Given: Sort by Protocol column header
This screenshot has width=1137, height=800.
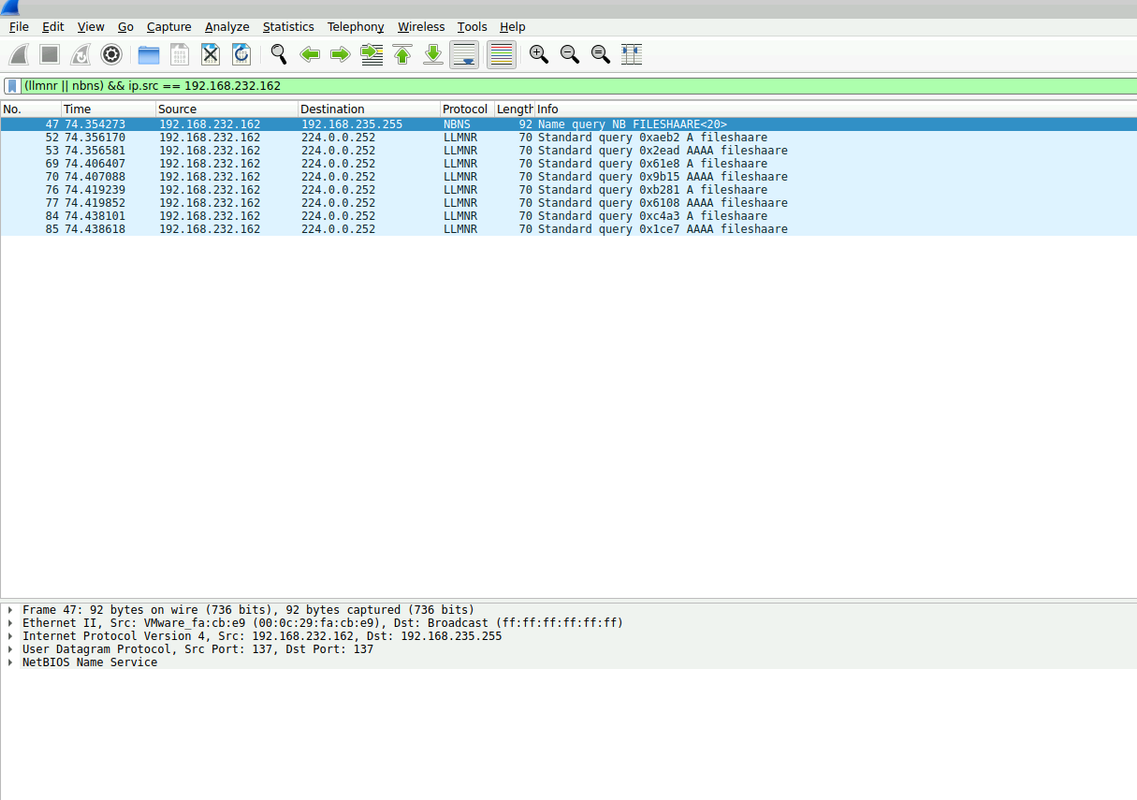Looking at the screenshot, I should (x=467, y=109).
